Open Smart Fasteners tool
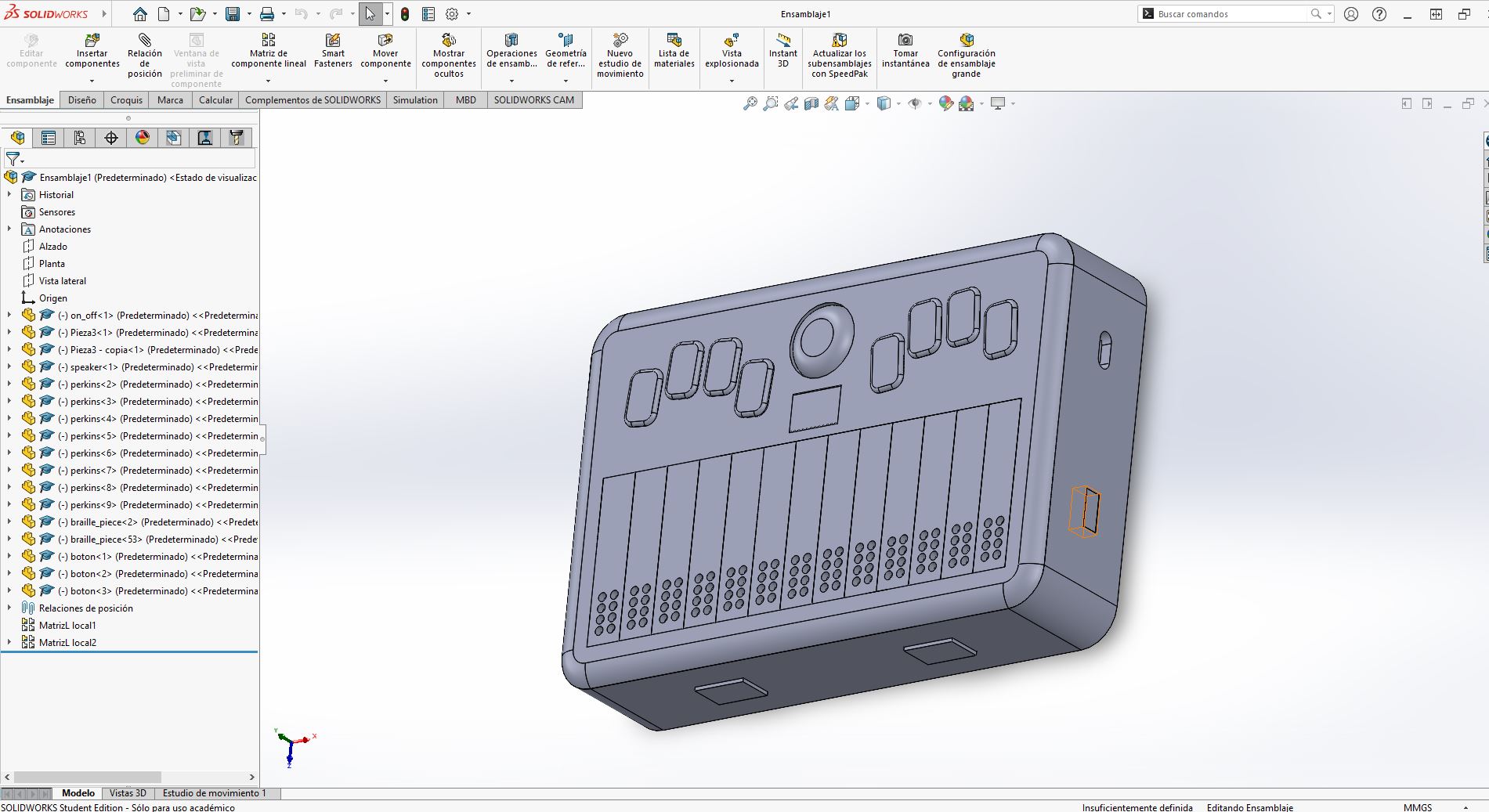Image resolution: width=1489 pixels, height=812 pixels. tap(333, 51)
